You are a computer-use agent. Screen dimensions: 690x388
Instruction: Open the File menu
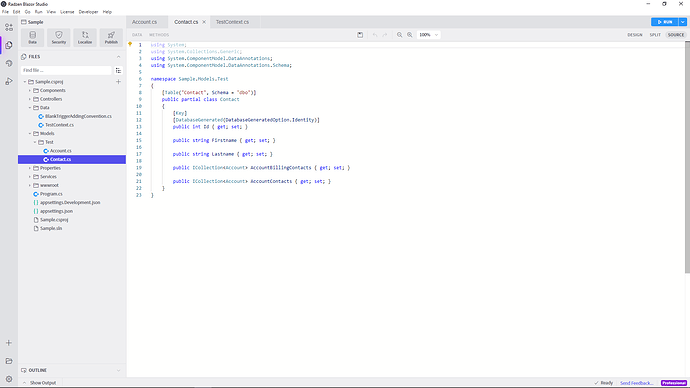coord(5,12)
